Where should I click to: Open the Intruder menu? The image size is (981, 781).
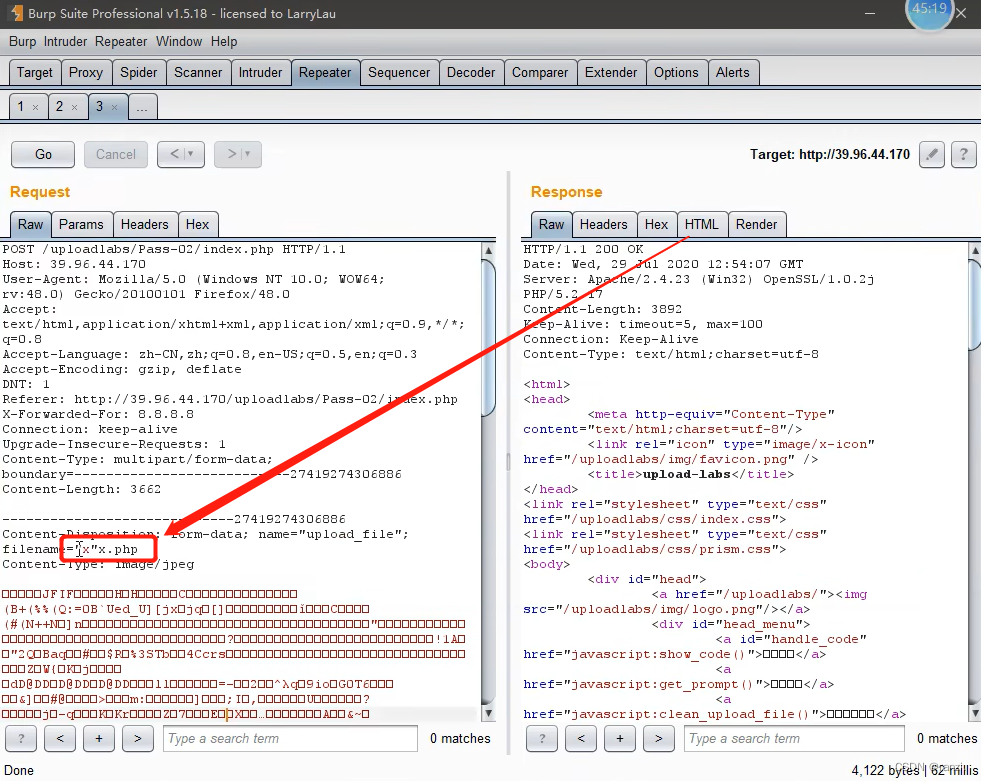tap(65, 41)
